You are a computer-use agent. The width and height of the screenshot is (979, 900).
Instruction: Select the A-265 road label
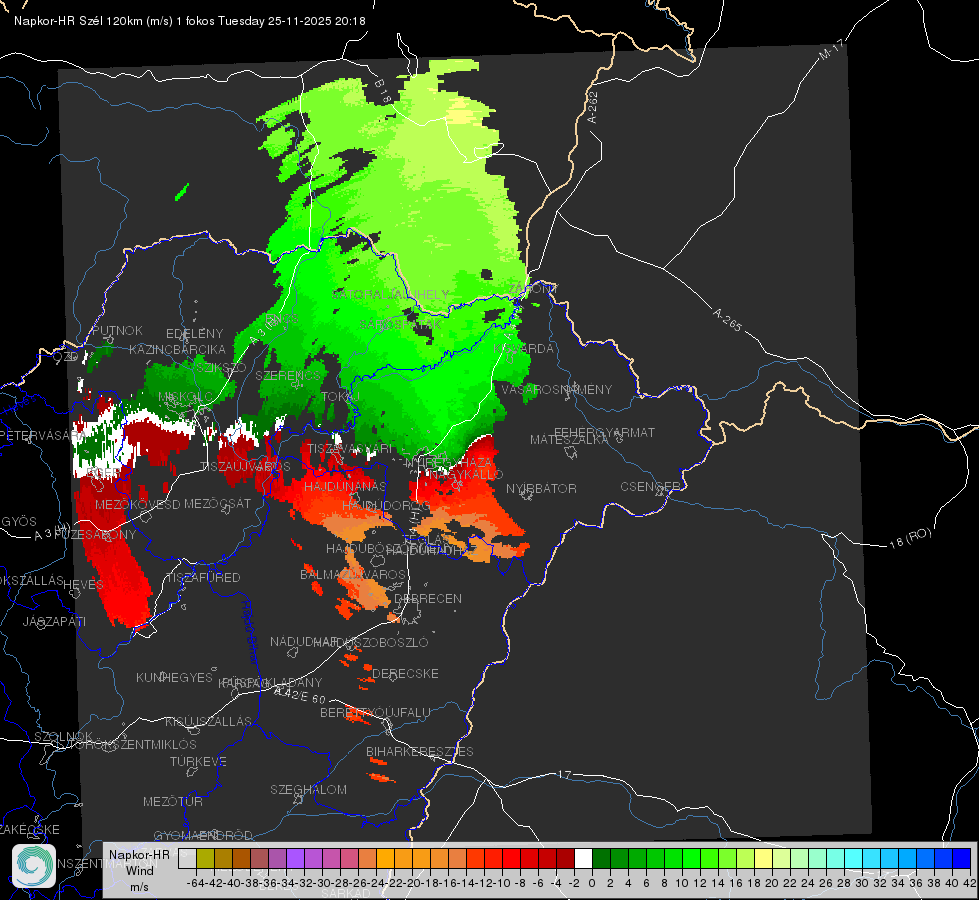(727, 320)
